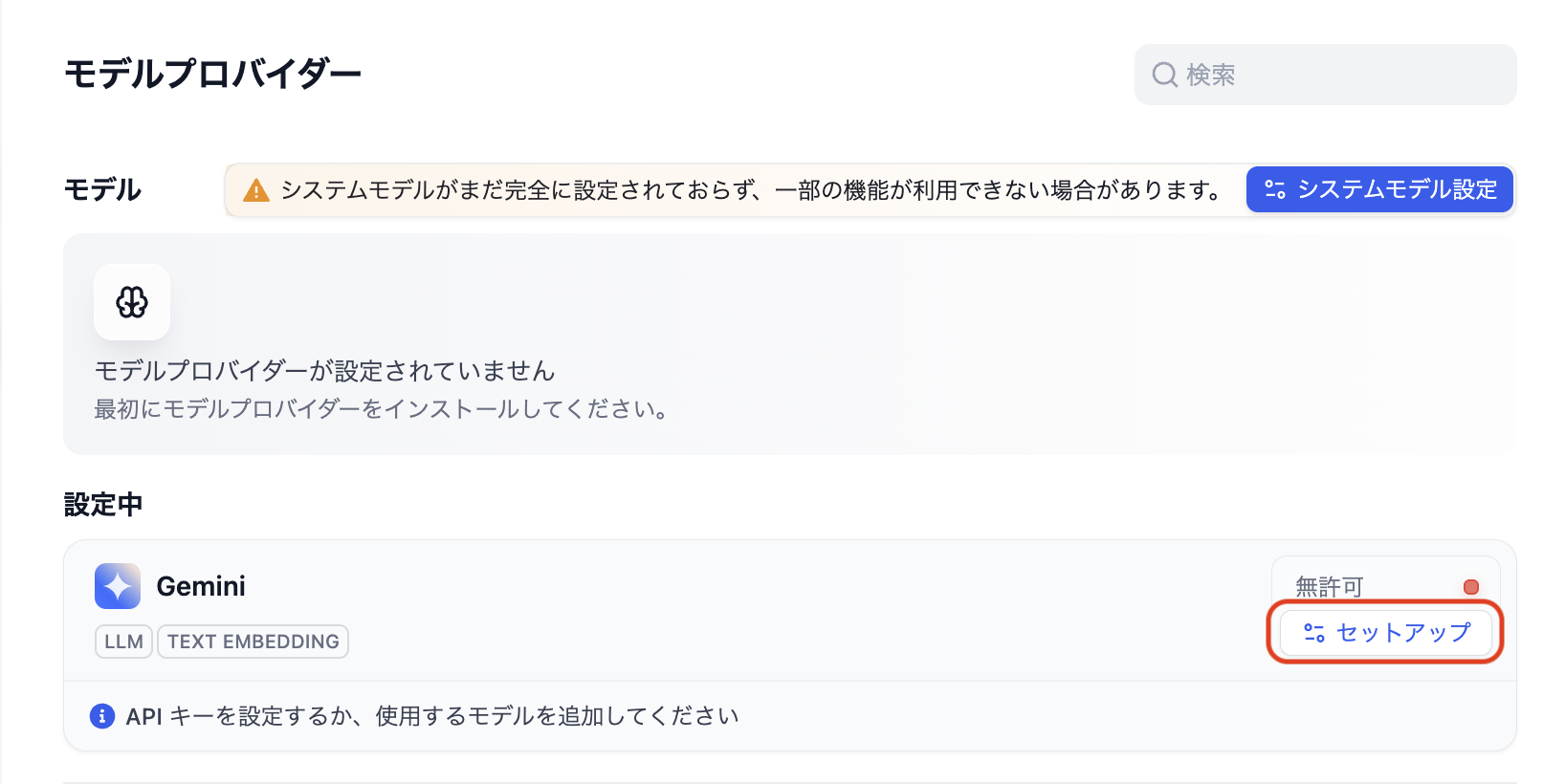Click the blue info icon by API キー
Image resolution: width=1565 pixels, height=784 pixels.
click(x=102, y=716)
